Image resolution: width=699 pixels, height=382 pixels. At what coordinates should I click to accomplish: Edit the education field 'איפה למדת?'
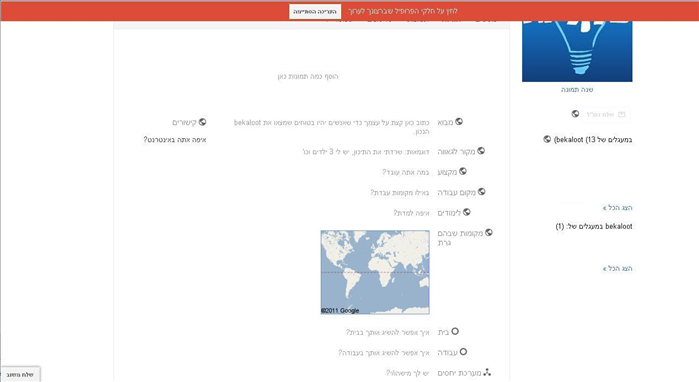pos(411,213)
